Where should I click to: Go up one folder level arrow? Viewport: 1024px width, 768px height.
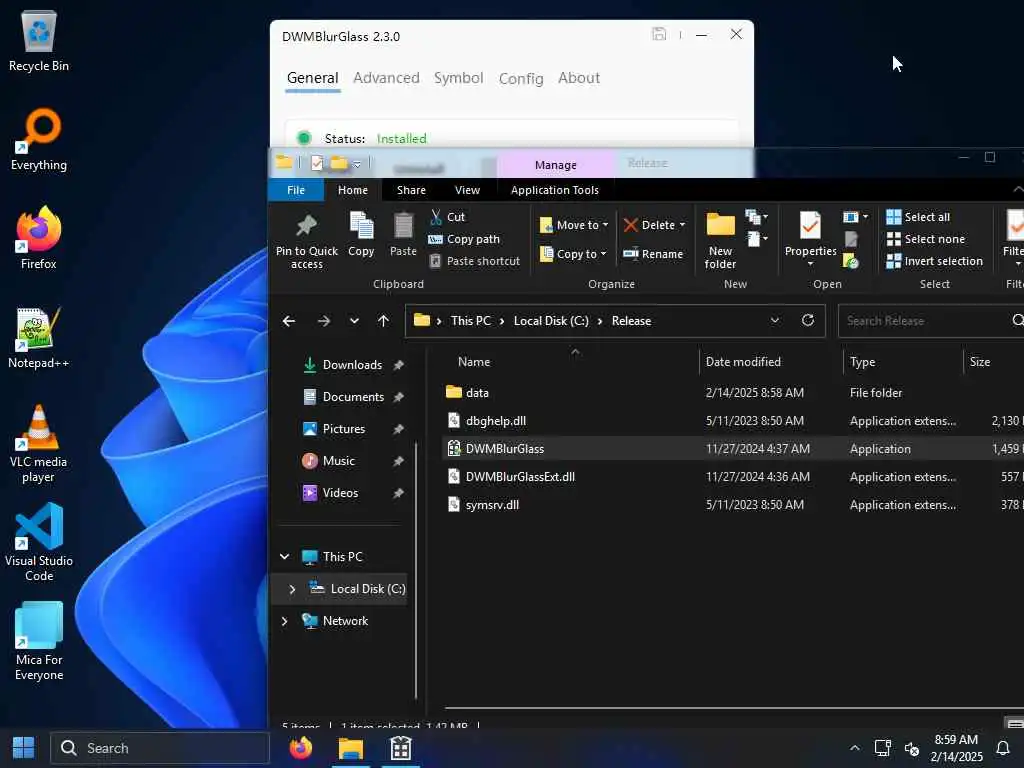383,321
